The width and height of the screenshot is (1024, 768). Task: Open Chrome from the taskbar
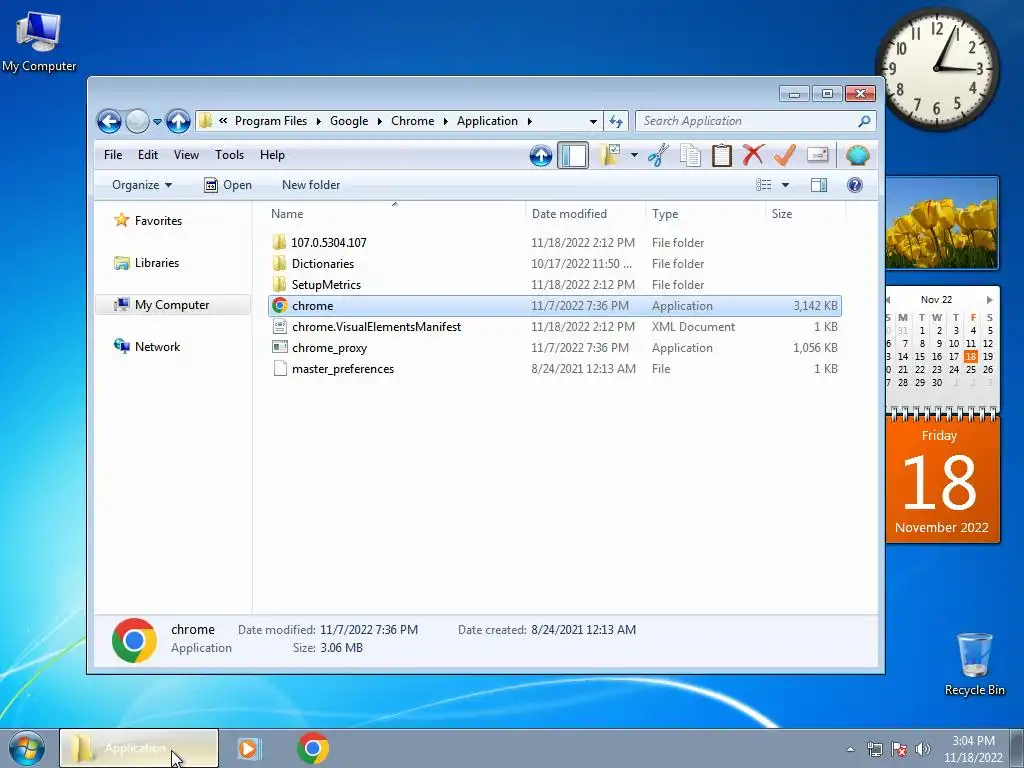pyautogui.click(x=313, y=748)
